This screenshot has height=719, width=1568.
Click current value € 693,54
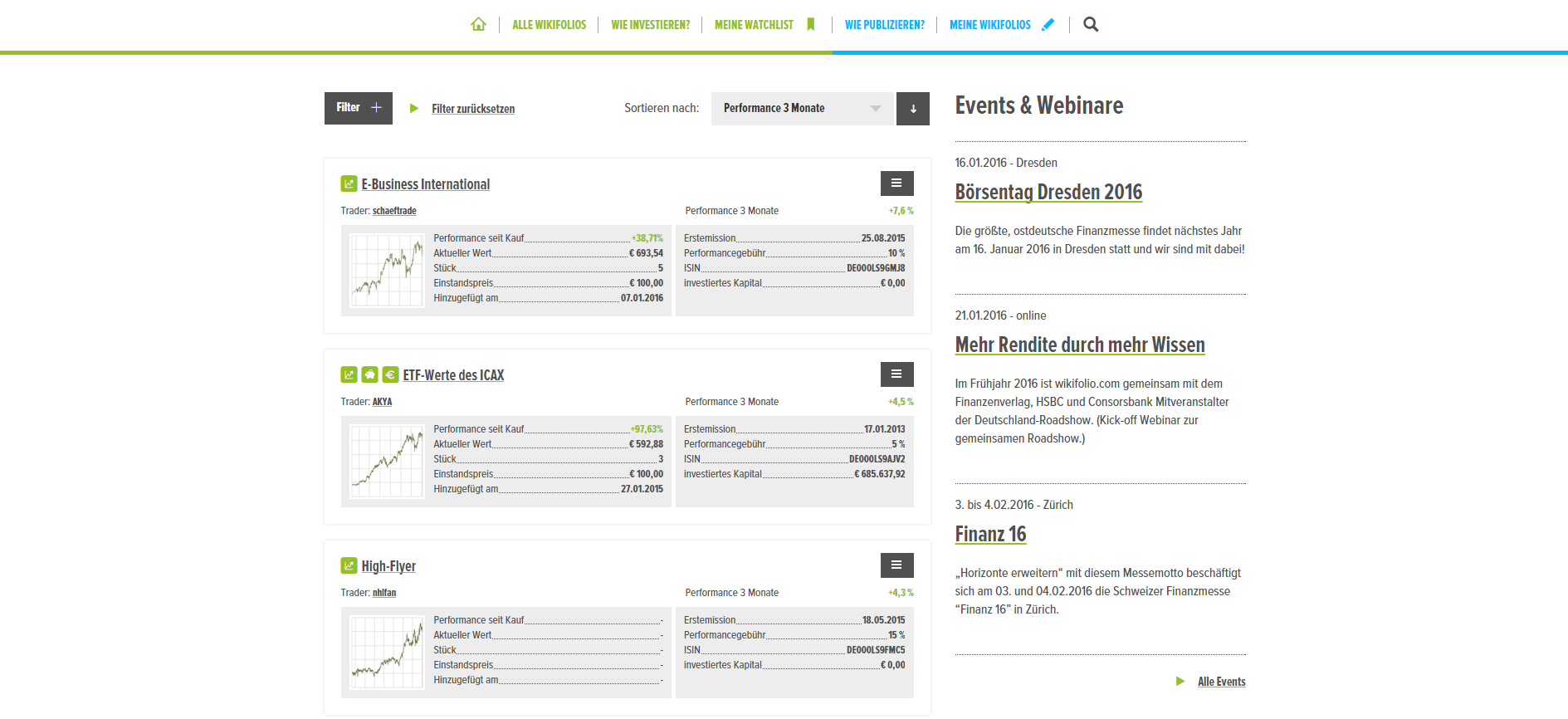646,253
